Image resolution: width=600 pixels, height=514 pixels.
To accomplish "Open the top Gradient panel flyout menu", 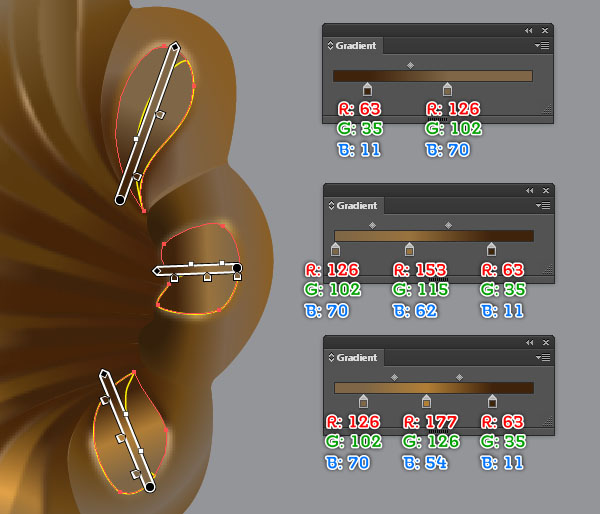I will pyautogui.click(x=542, y=46).
